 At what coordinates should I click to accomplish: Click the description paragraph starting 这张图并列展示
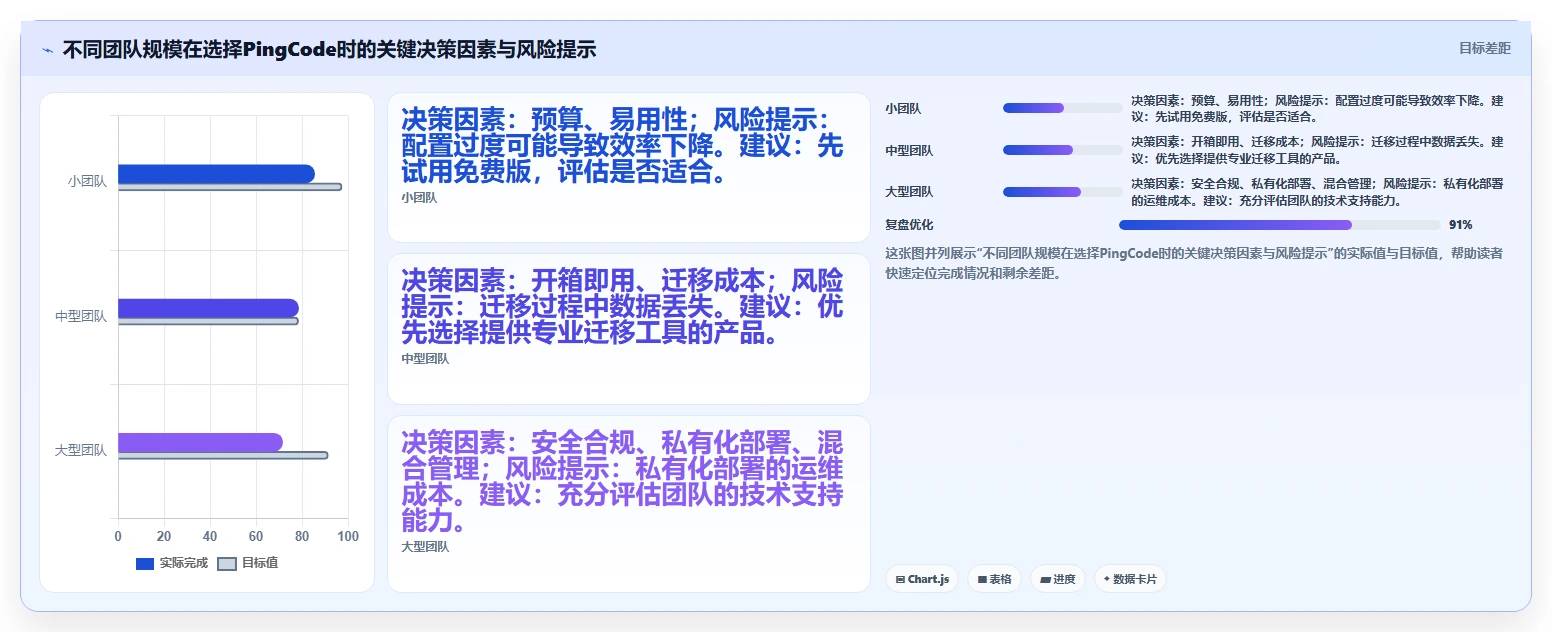(1193, 263)
